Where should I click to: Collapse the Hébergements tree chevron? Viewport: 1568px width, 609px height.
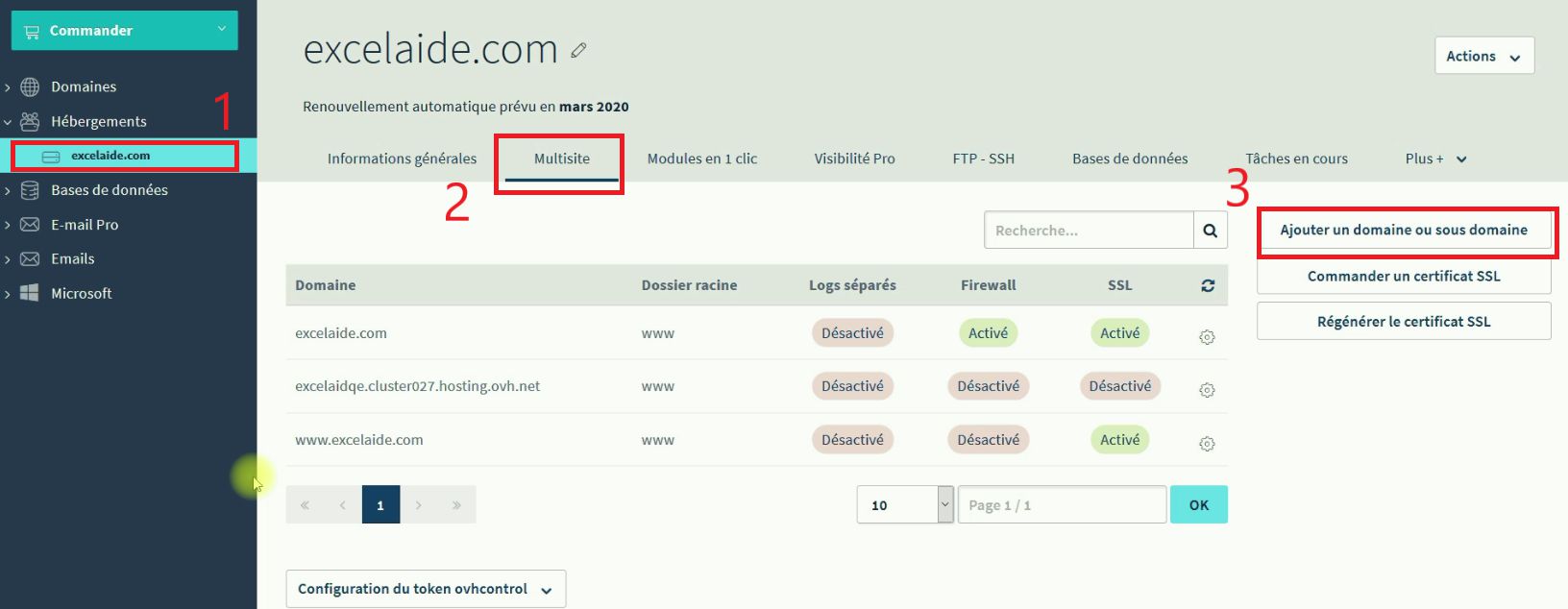(x=8, y=122)
